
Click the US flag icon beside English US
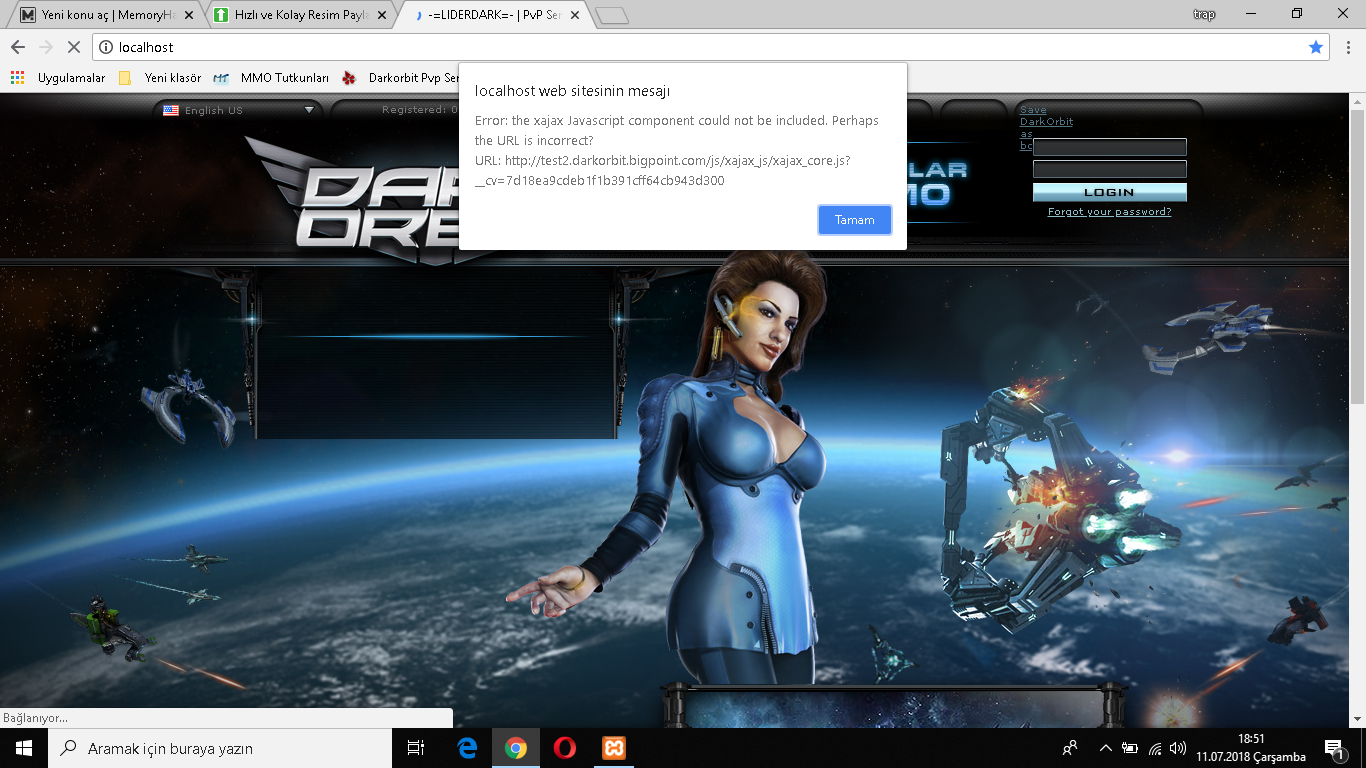pyautogui.click(x=171, y=110)
